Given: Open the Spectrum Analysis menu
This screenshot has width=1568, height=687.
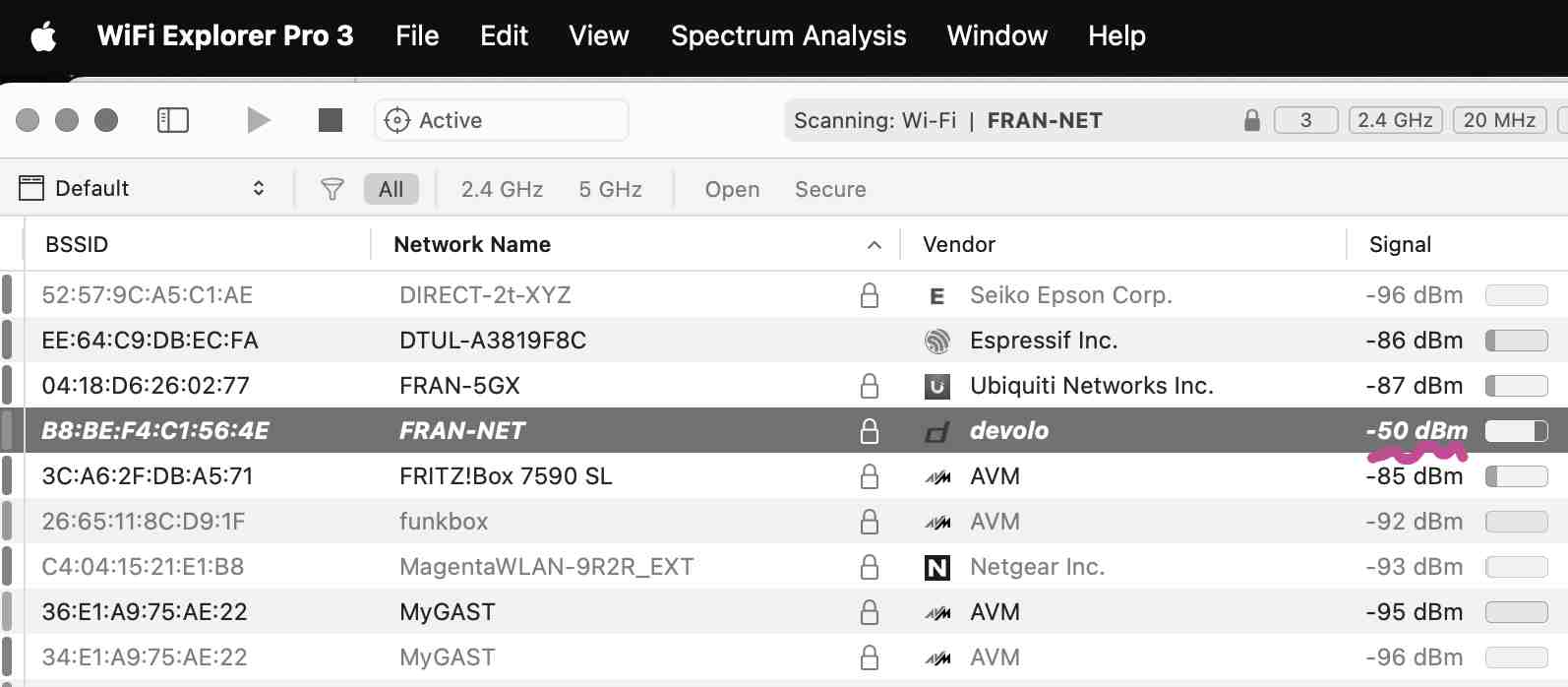Looking at the screenshot, I should pyautogui.click(x=788, y=36).
